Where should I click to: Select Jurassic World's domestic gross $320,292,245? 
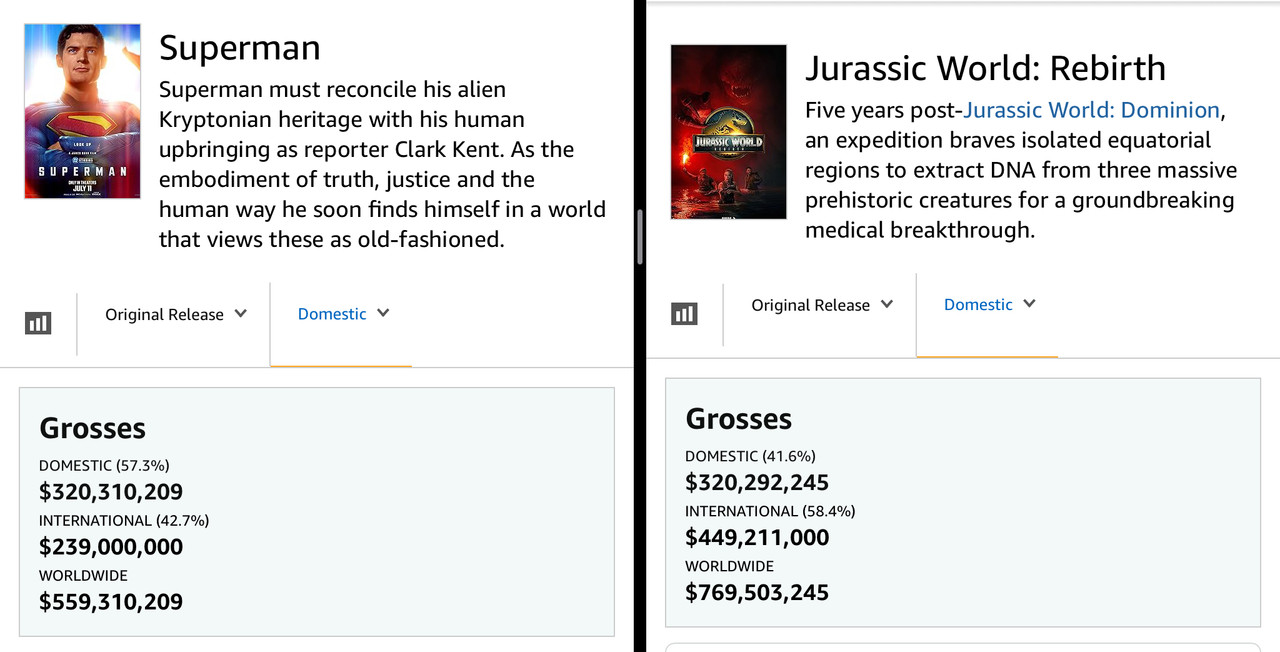click(757, 483)
